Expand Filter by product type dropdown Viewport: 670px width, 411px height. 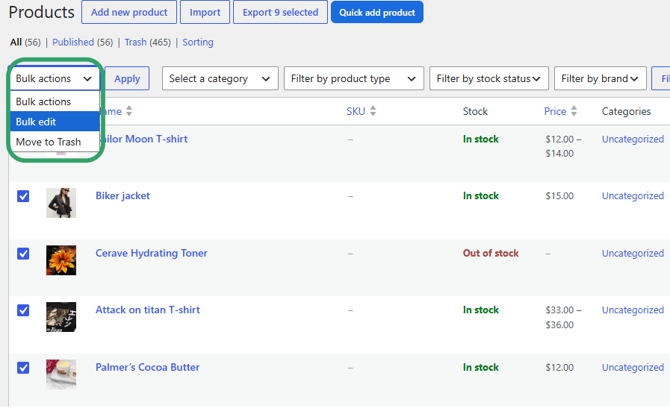point(354,79)
